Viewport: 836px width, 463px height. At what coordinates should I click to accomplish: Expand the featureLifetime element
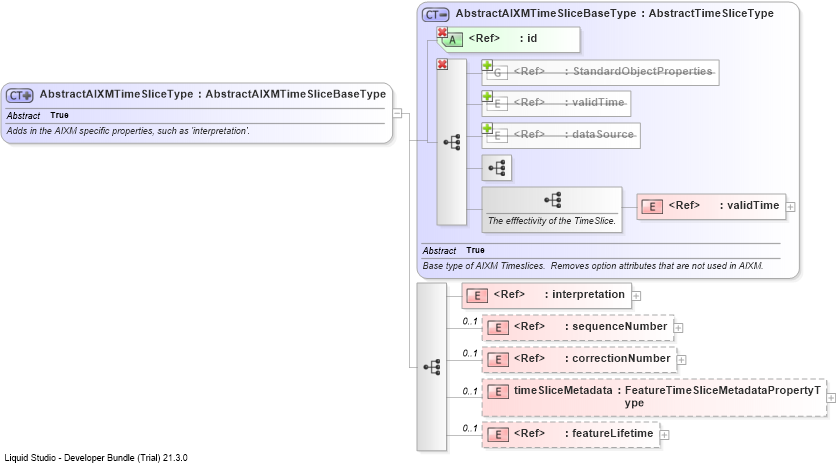click(664, 435)
